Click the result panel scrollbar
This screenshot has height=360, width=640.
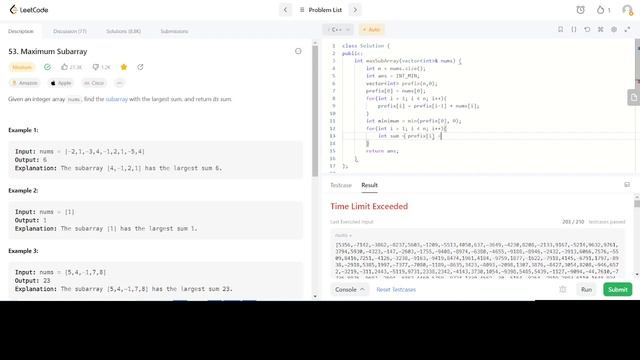point(637,203)
